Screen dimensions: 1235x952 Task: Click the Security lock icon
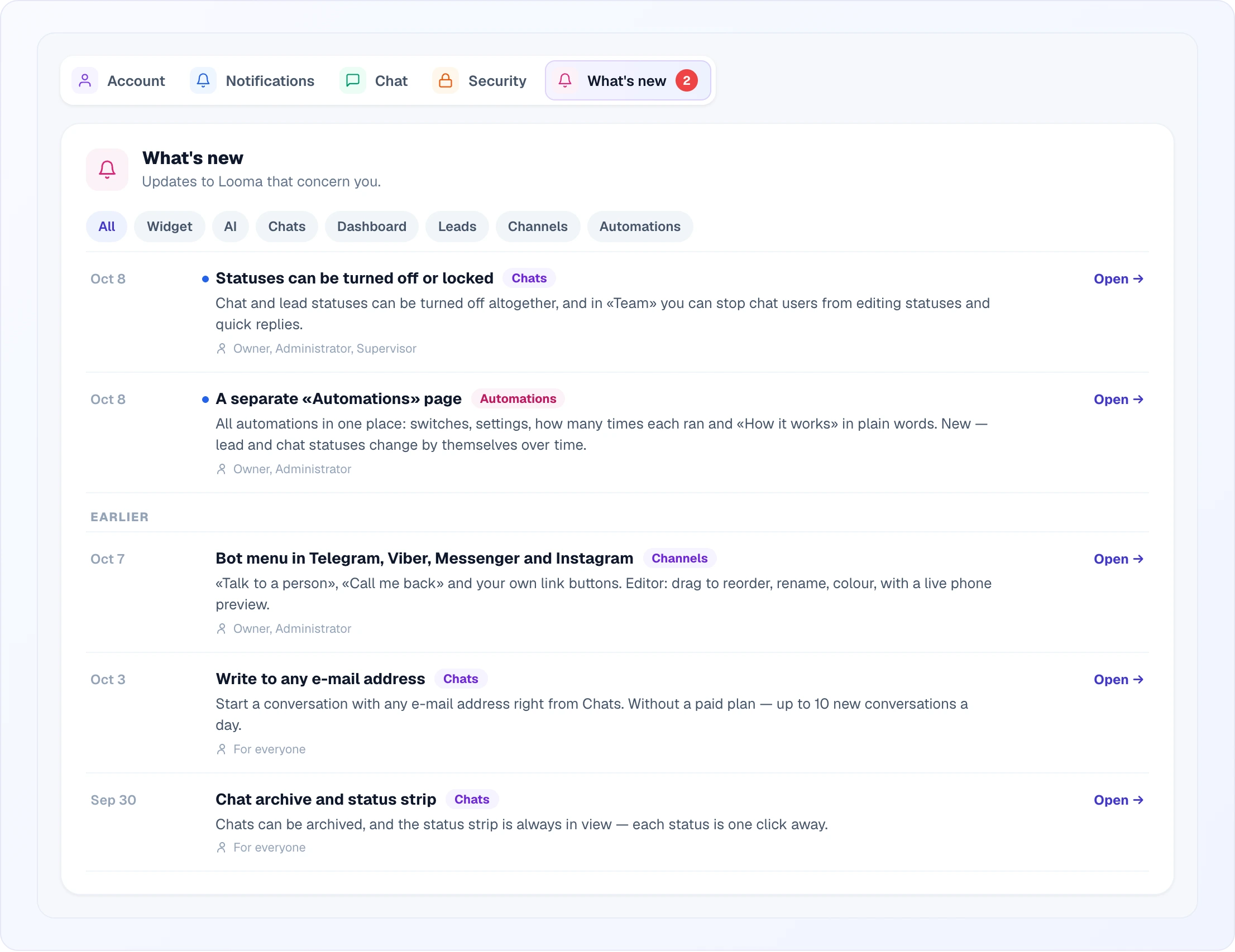tap(446, 81)
